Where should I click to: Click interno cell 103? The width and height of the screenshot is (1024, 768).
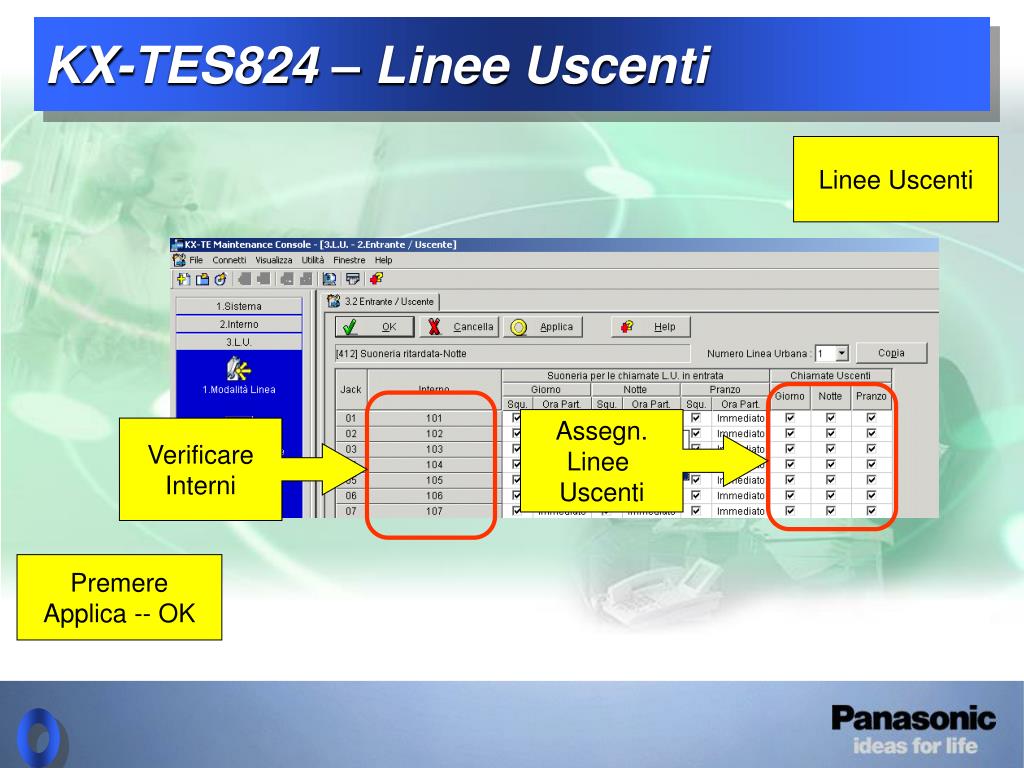434,449
